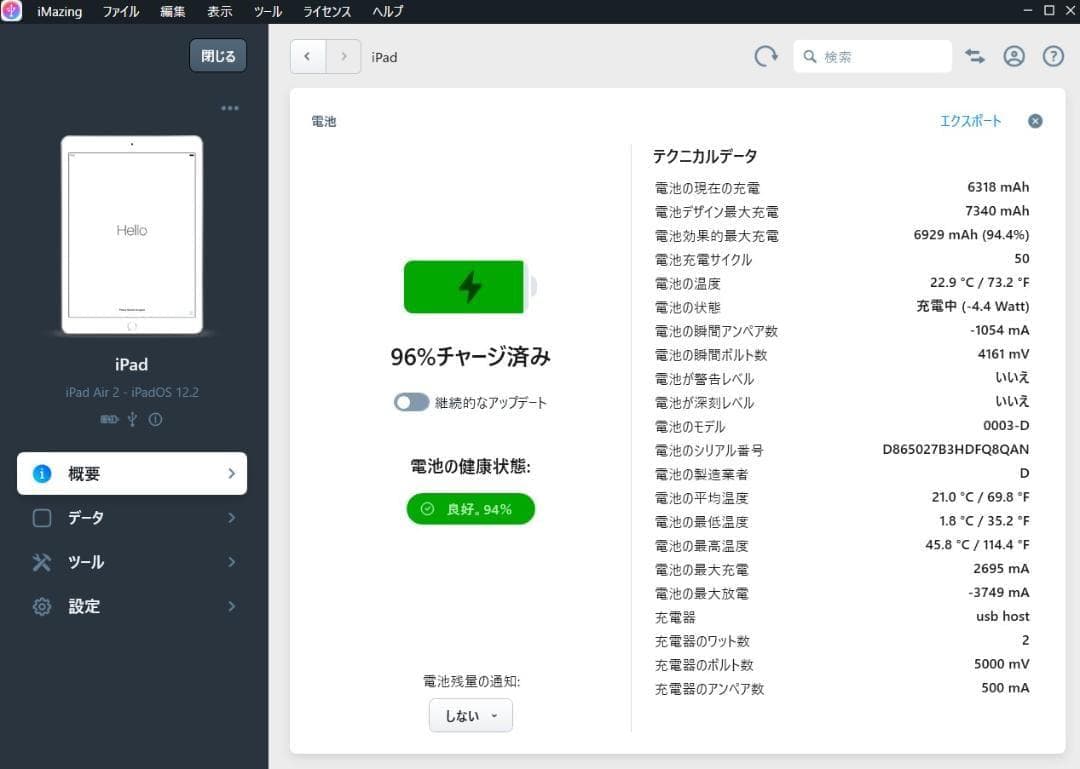Close the battery panel with the X icon
The width and height of the screenshot is (1080, 769).
point(1035,121)
